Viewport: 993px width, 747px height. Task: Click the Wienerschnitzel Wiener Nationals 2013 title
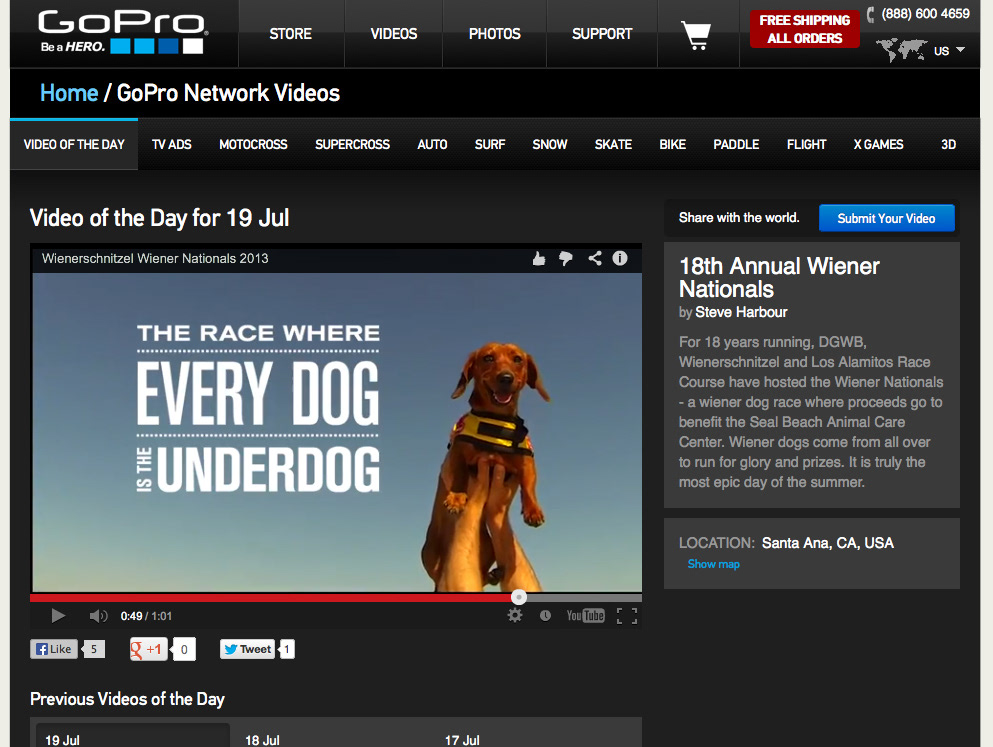point(155,258)
